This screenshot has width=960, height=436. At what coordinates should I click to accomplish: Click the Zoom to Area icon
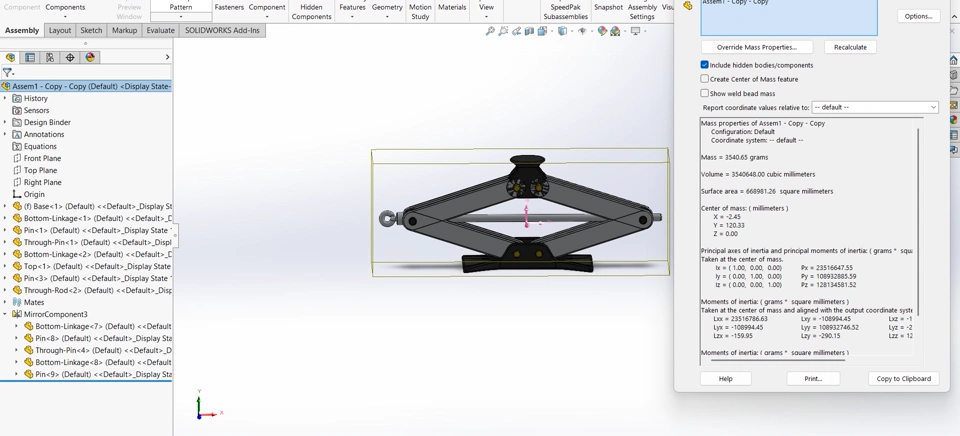(503, 31)
